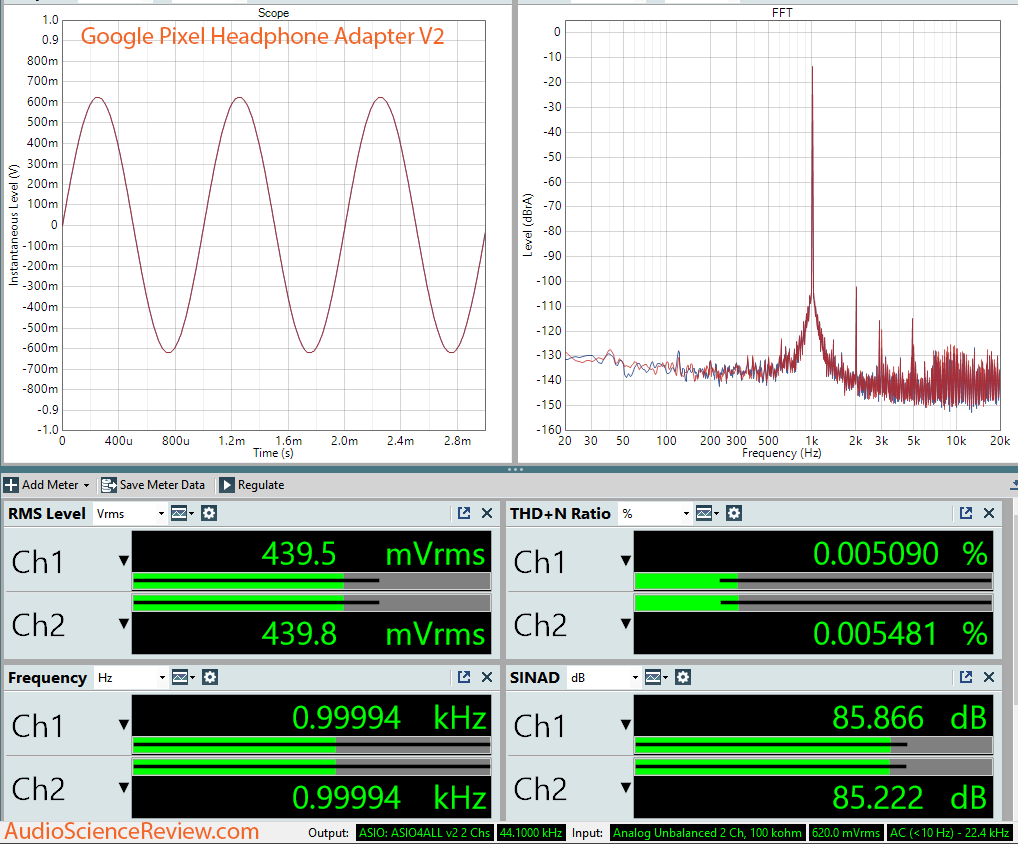Expand THD+N Ratio Ch1 dropdown arrow

[x=625, y=560]
